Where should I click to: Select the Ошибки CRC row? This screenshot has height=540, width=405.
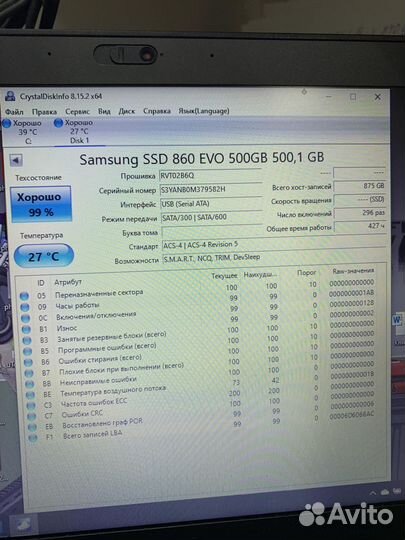[201, 405]
